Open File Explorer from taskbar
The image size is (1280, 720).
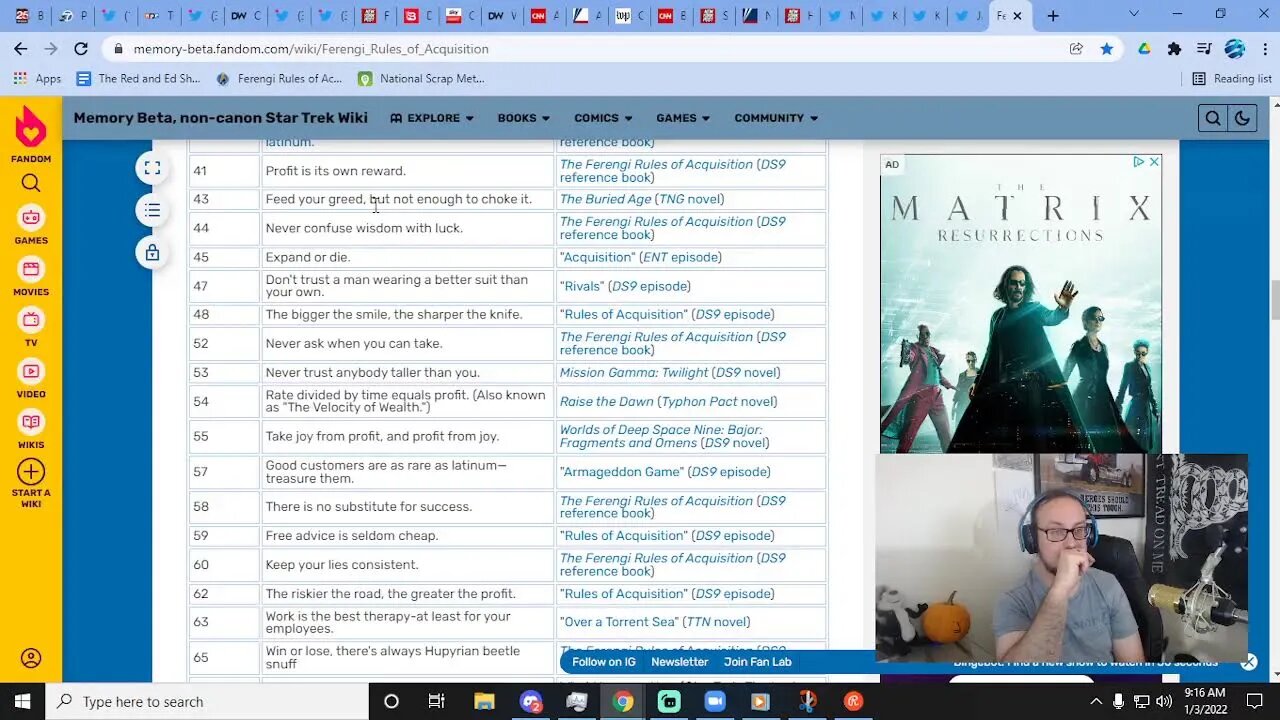pos(484,701)
